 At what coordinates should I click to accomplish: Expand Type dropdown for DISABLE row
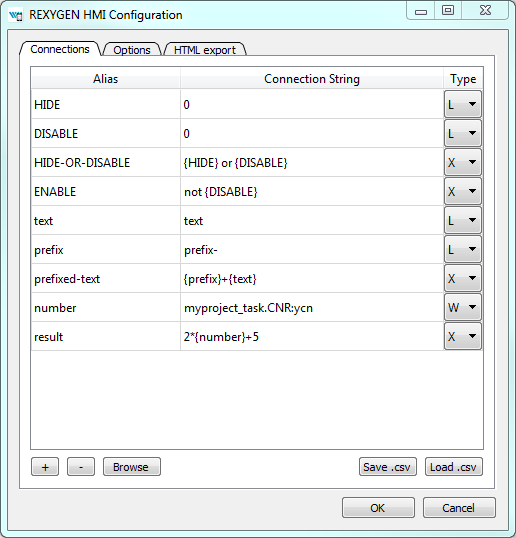point(463,133)
